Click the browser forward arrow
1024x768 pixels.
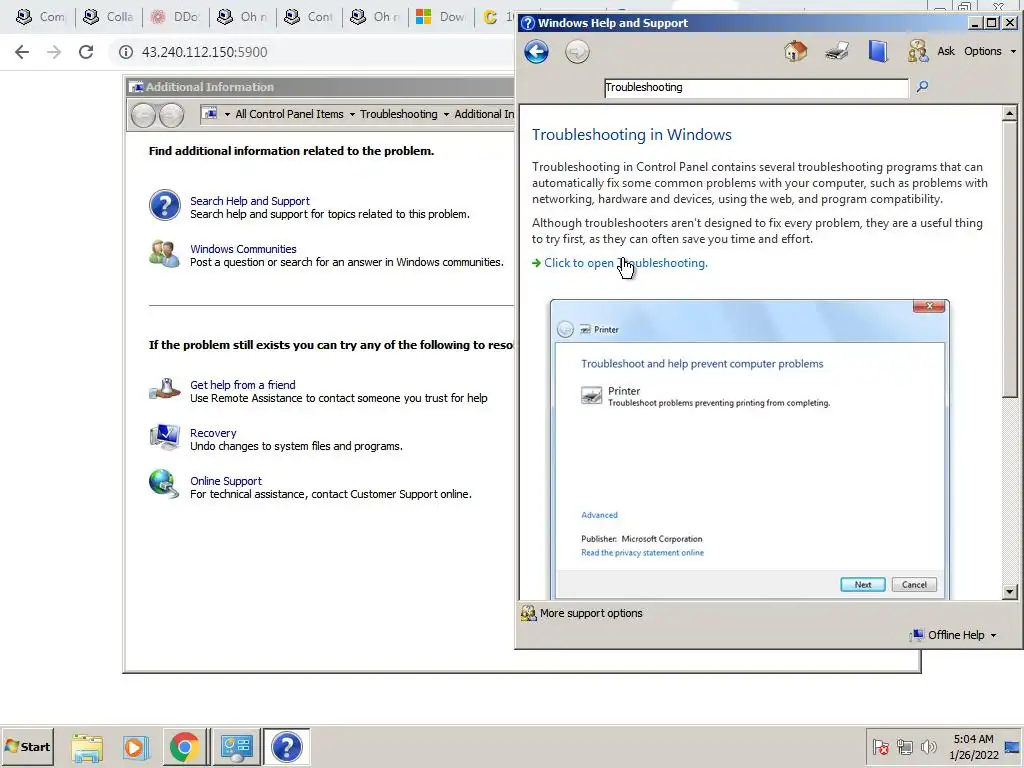click(54, 52)
